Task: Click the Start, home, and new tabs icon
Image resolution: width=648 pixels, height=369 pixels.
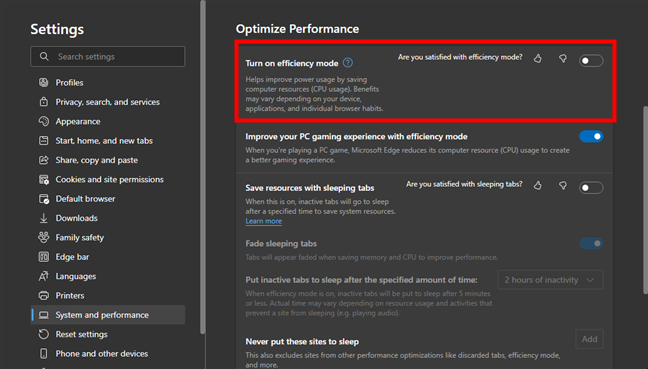Action: 43,140
